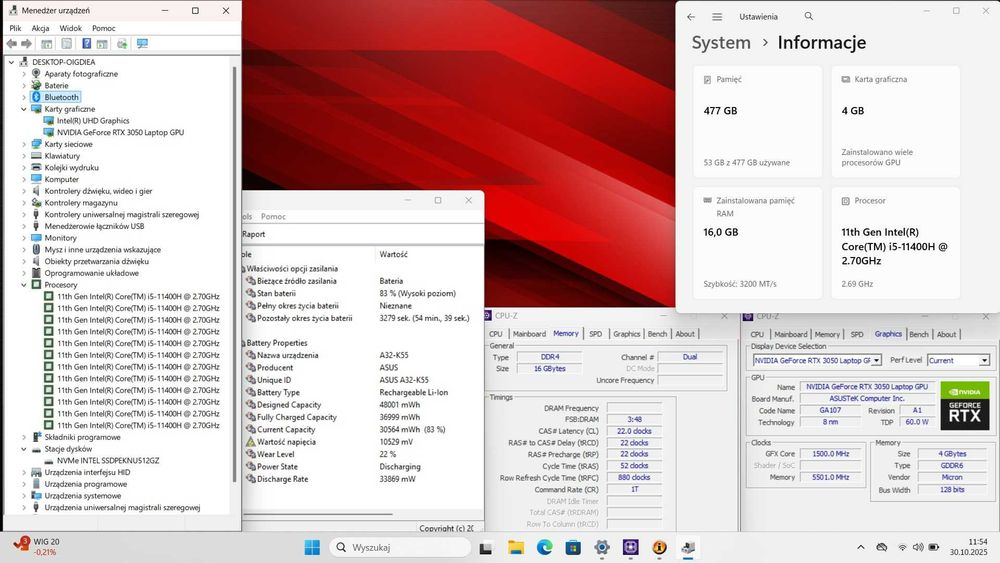
Task: Select NVMe INTEL SSDPEKNU512GZ drive tree item
Action: [x=108, y=460]
